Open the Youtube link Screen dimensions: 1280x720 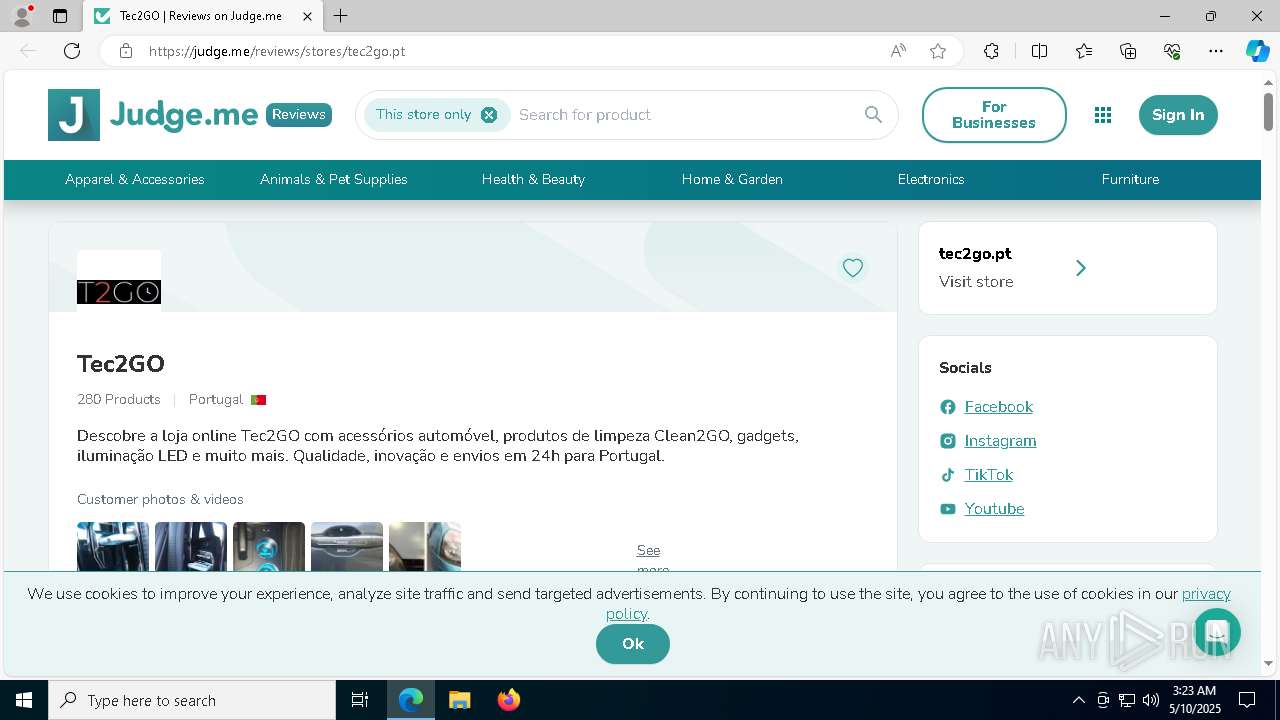(994, 509)
